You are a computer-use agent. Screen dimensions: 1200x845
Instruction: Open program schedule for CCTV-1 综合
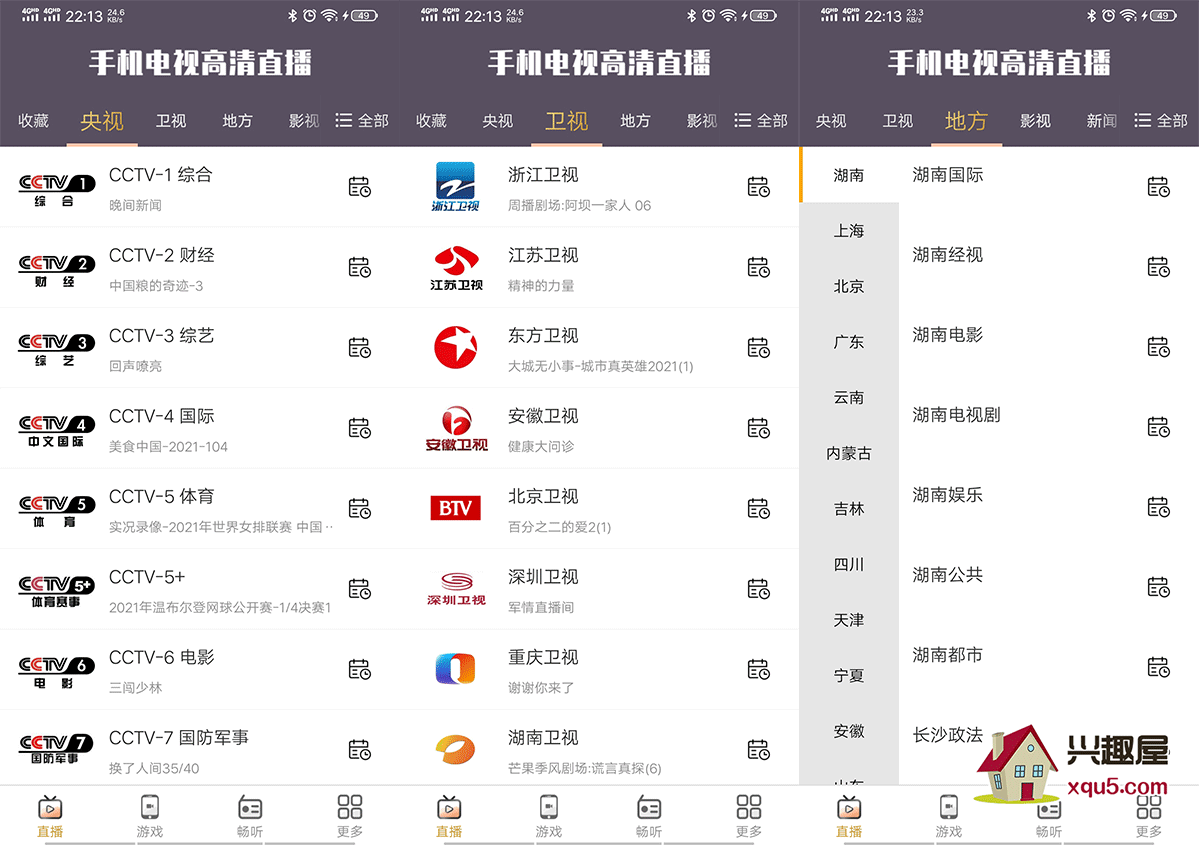point(359,187)
